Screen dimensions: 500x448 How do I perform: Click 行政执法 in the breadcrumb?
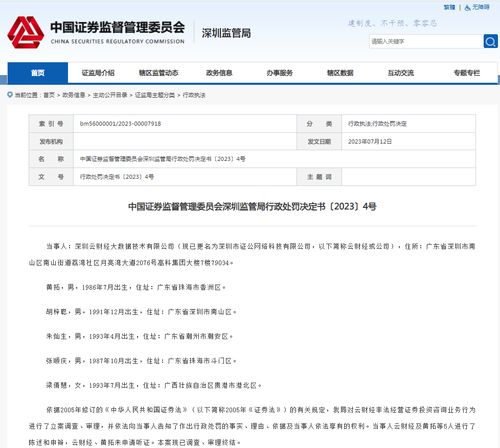pyautogui.click(x=194, y=95)
